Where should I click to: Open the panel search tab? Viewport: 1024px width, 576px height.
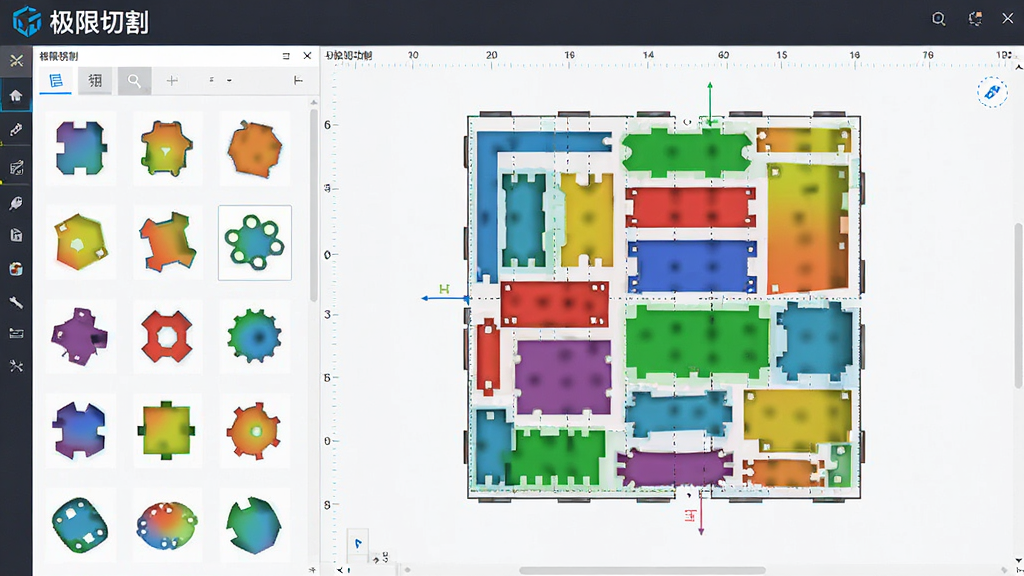click(135, 80)
